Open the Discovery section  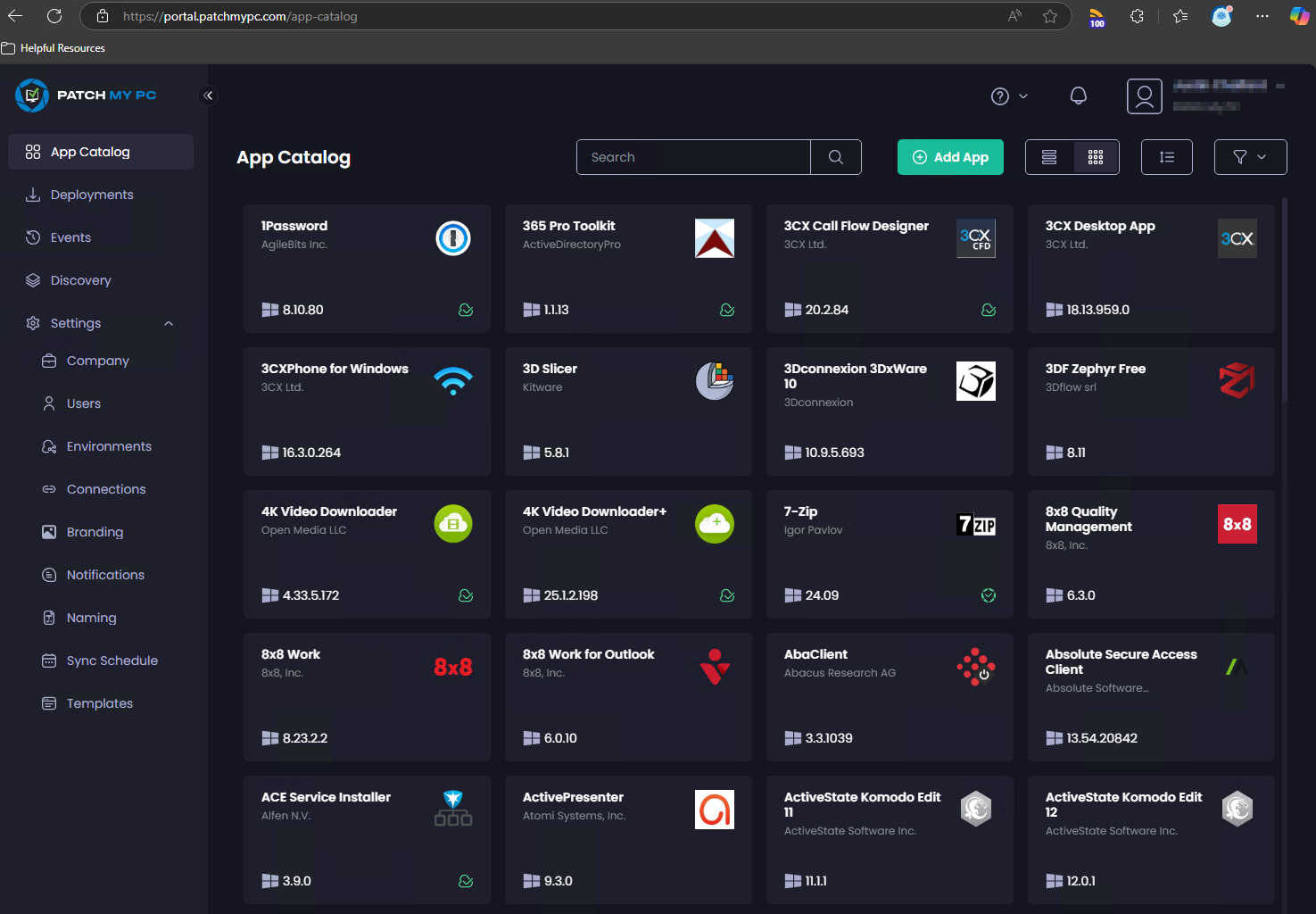[x=79, y=279]
